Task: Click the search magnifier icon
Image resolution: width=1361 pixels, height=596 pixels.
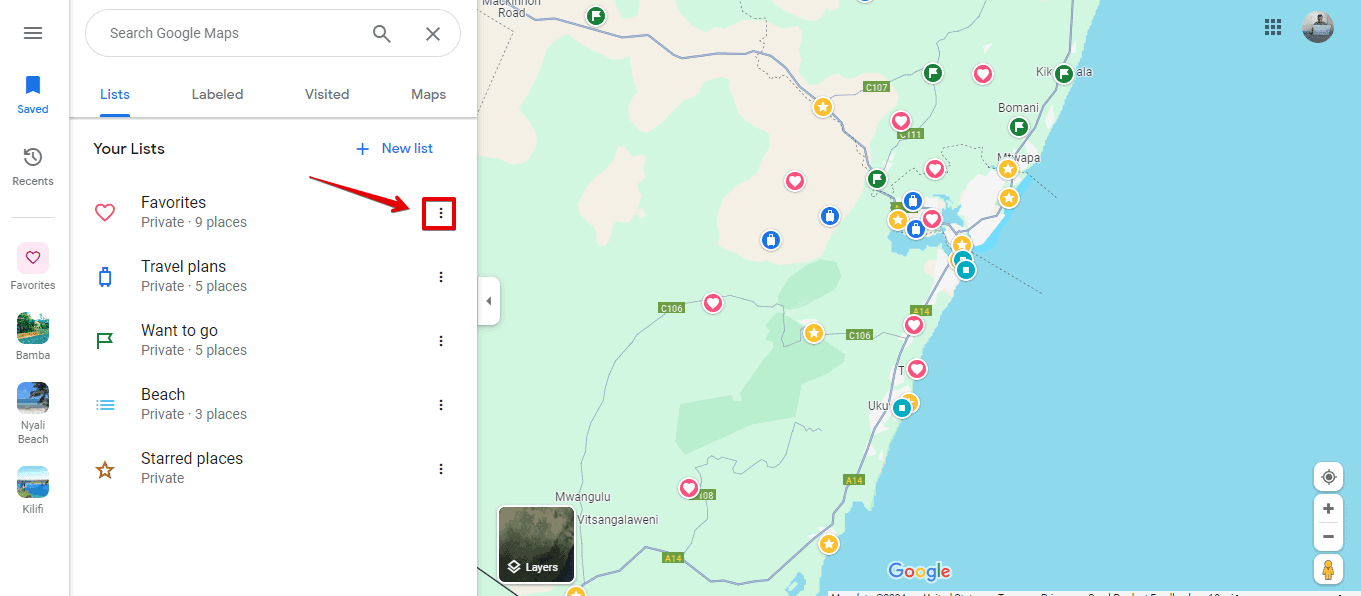Action: (x=381, y=33)
